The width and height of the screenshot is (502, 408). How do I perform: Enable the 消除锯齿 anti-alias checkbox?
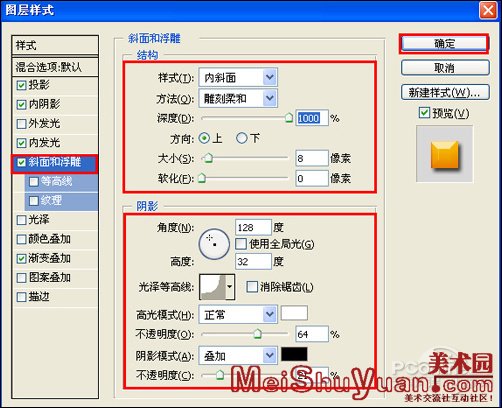click(x=252, y=287)
